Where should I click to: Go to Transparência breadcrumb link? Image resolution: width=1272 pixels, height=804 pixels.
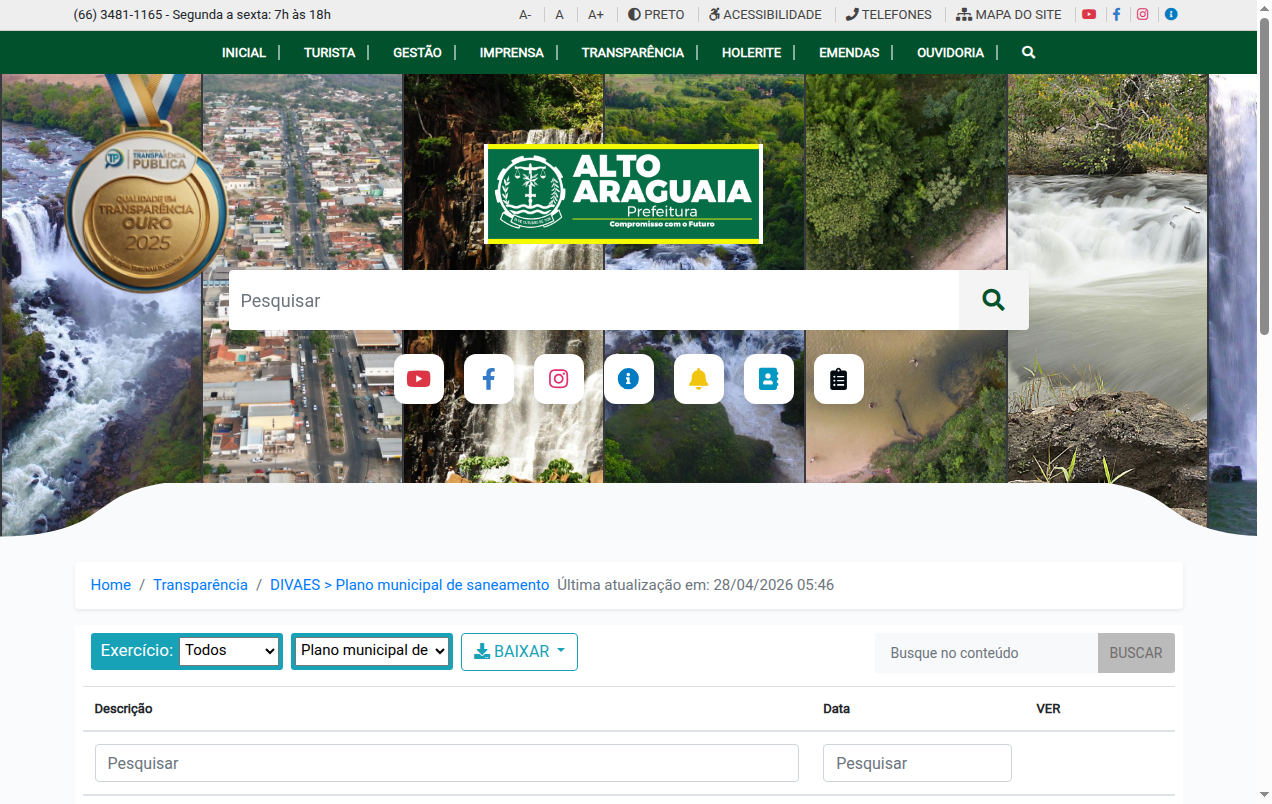200,585
